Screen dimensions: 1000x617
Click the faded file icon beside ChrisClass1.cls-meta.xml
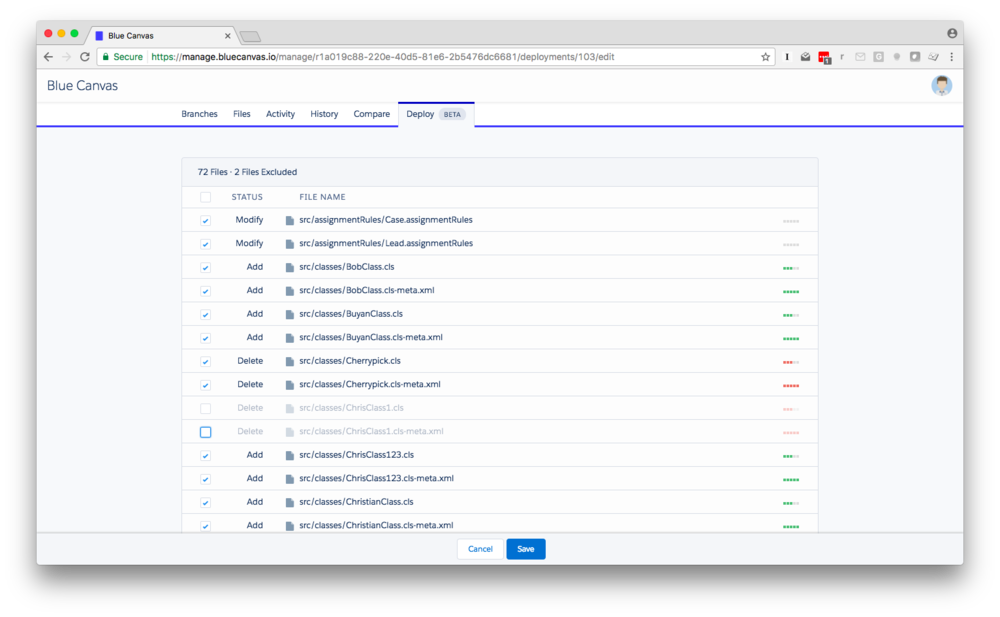point(290,432)
